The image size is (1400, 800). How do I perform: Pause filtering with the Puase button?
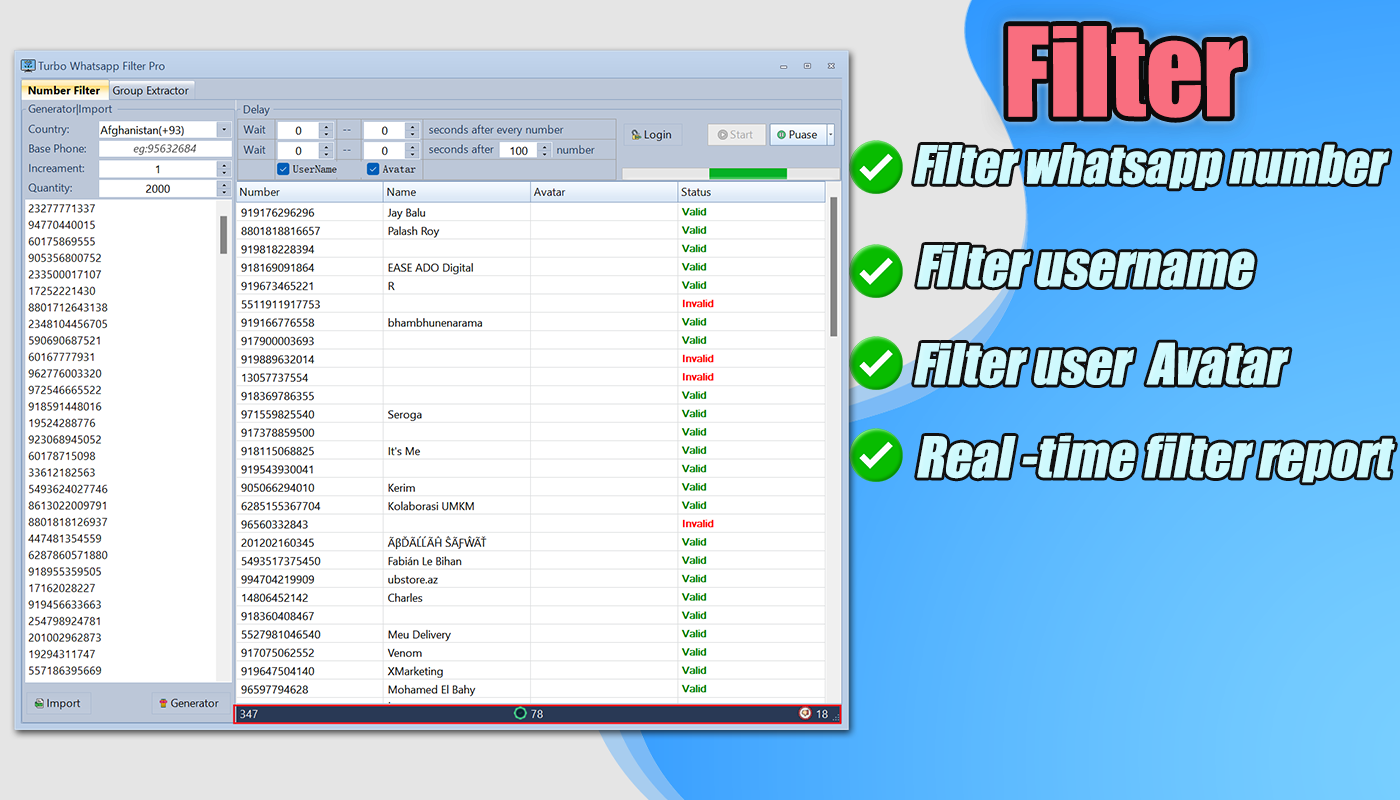pyautogui.click(x=797, y=135)
